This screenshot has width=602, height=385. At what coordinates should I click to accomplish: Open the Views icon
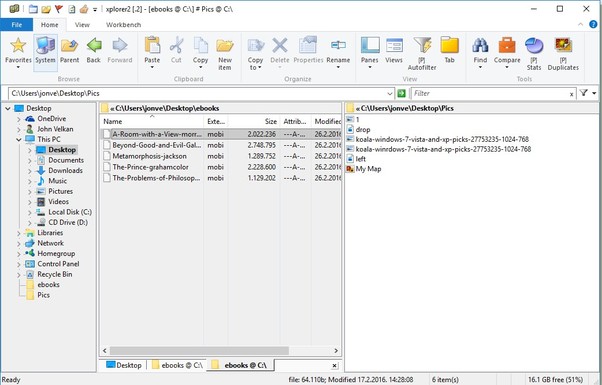pos(394,46)
